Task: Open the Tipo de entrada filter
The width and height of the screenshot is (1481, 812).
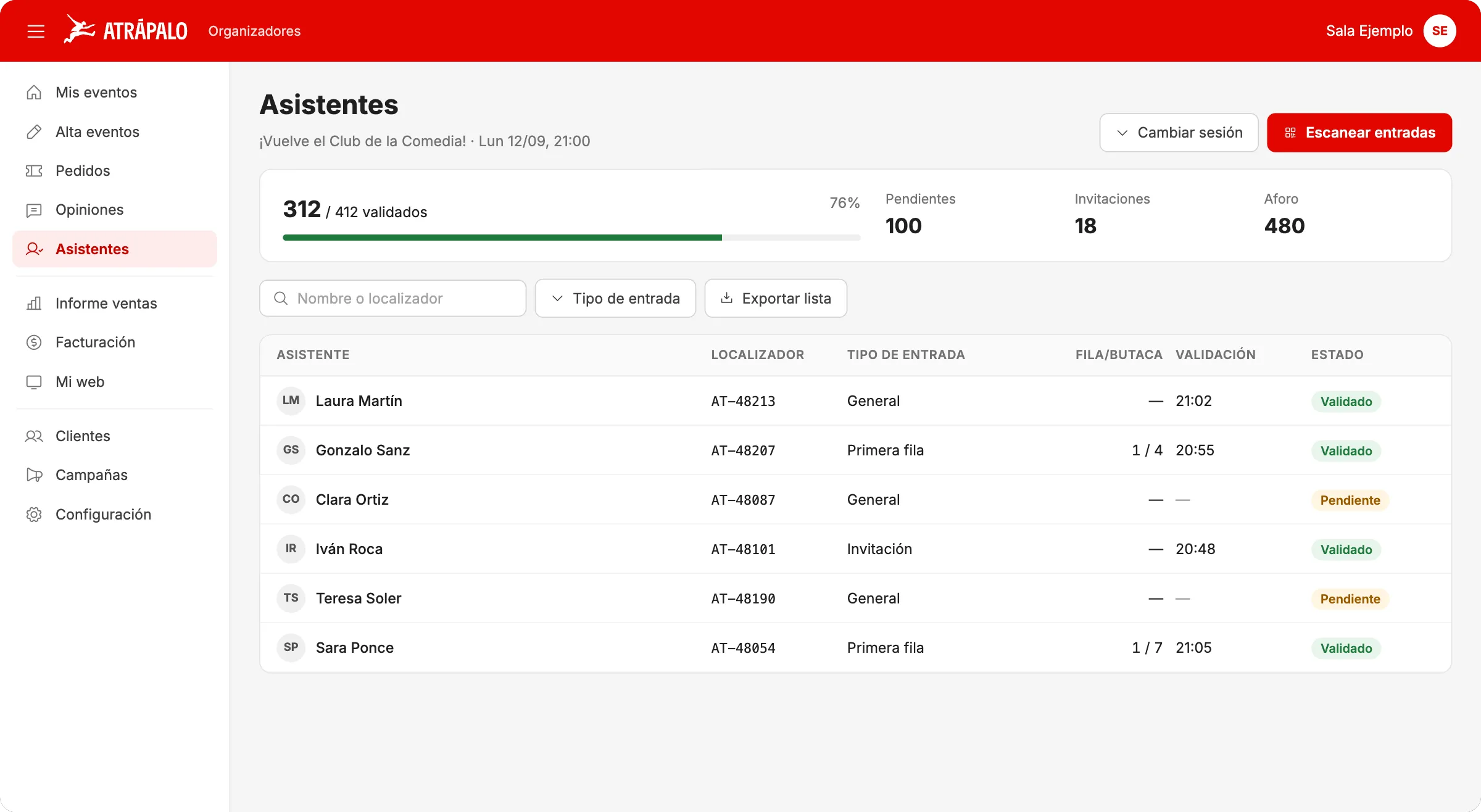Action: 615,299
